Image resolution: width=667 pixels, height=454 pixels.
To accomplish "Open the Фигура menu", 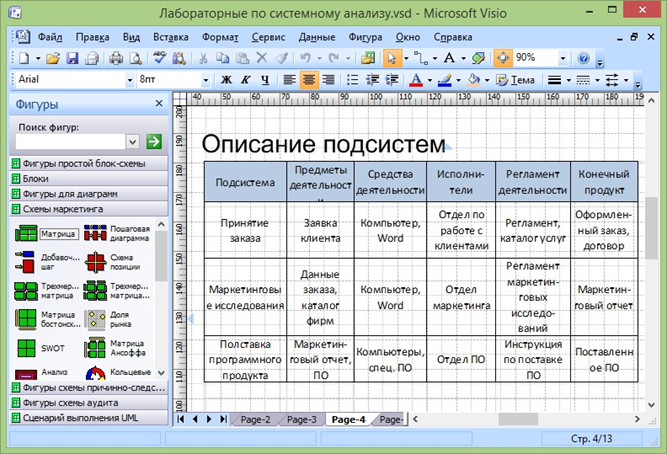I will point(365,37).
